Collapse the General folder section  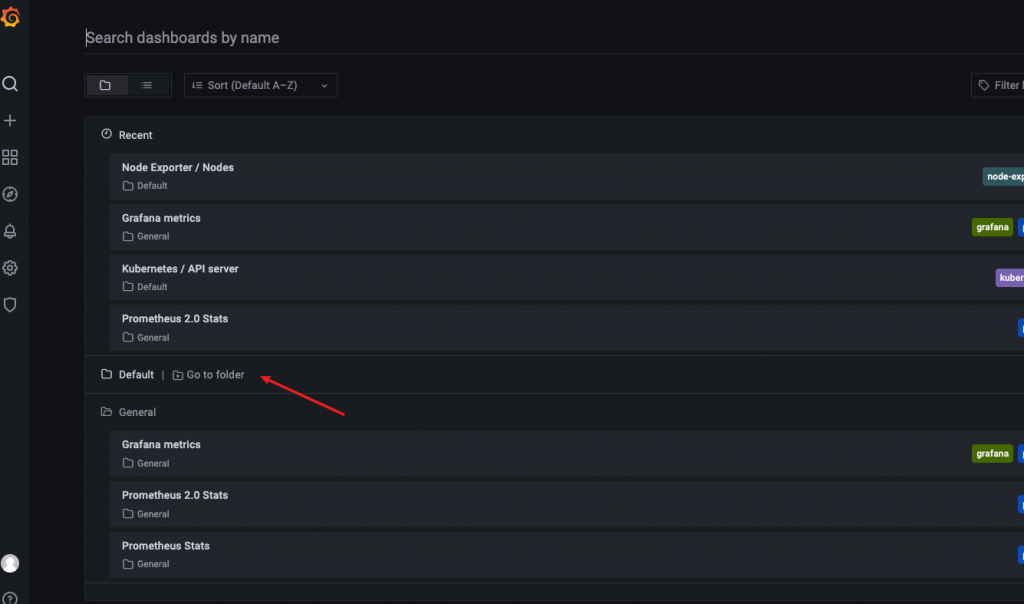(137, 412)
